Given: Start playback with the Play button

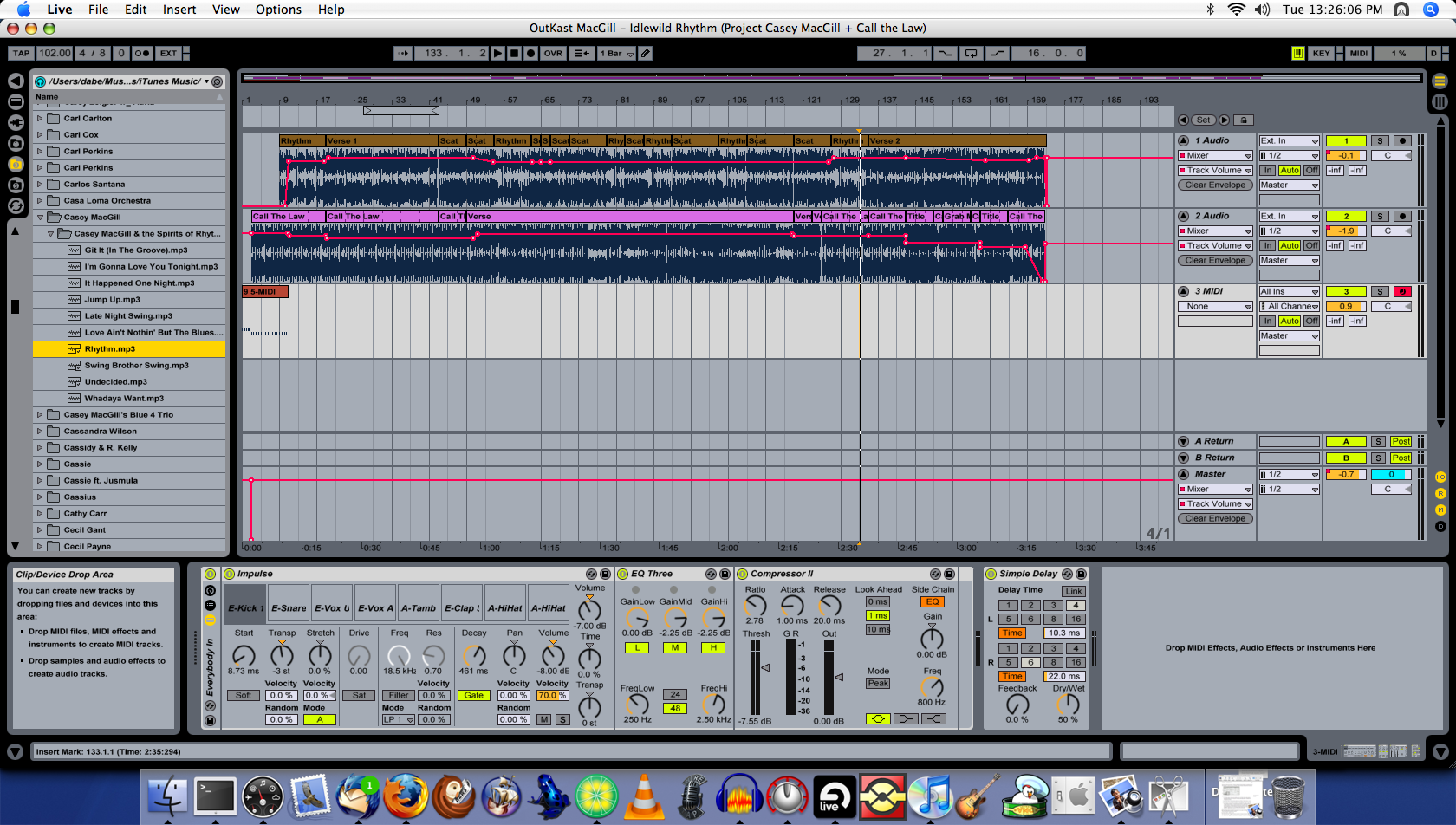Looking at the screenshot, I should [x=498, y=53].
